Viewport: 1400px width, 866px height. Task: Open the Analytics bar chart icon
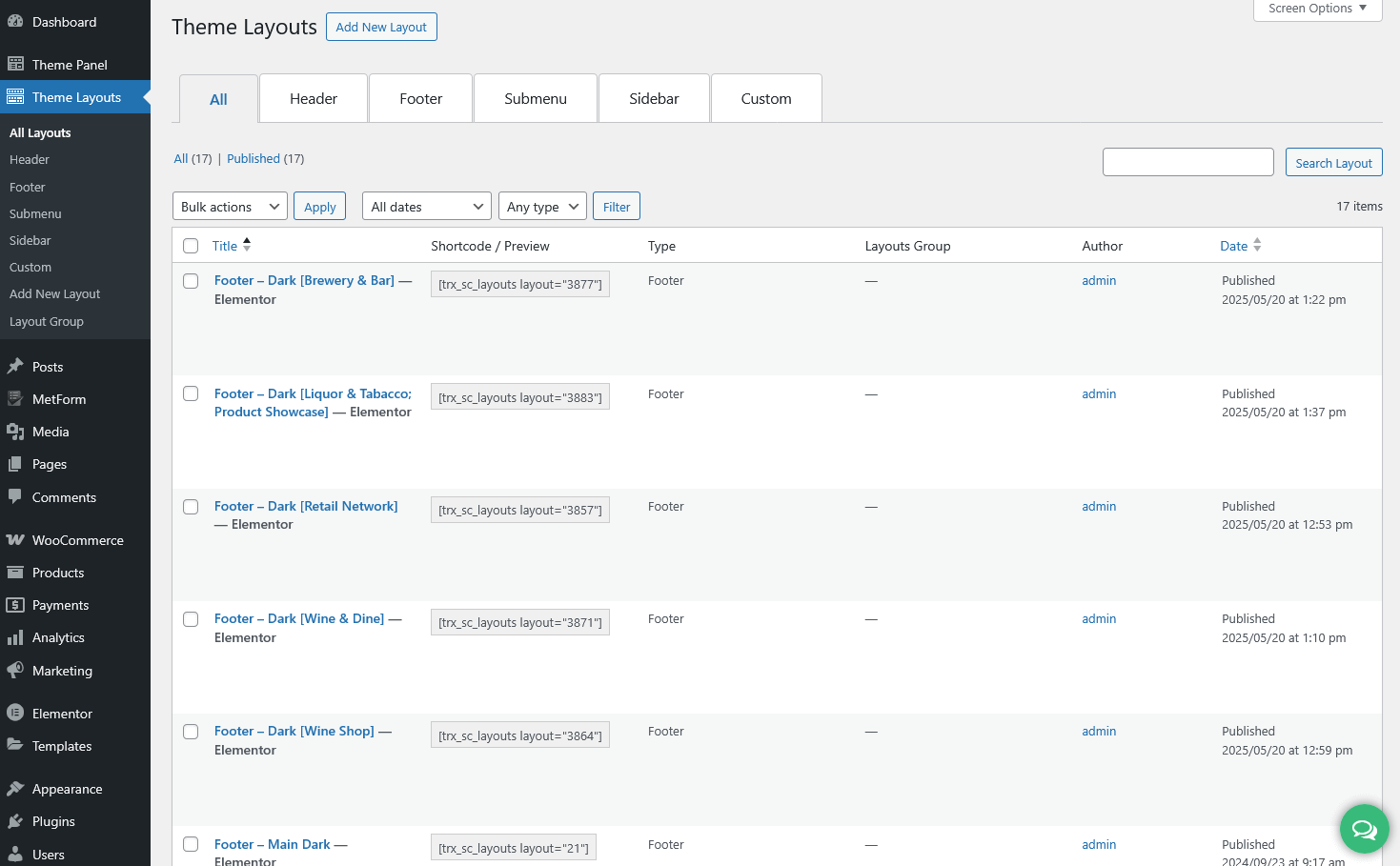[15, 637]
